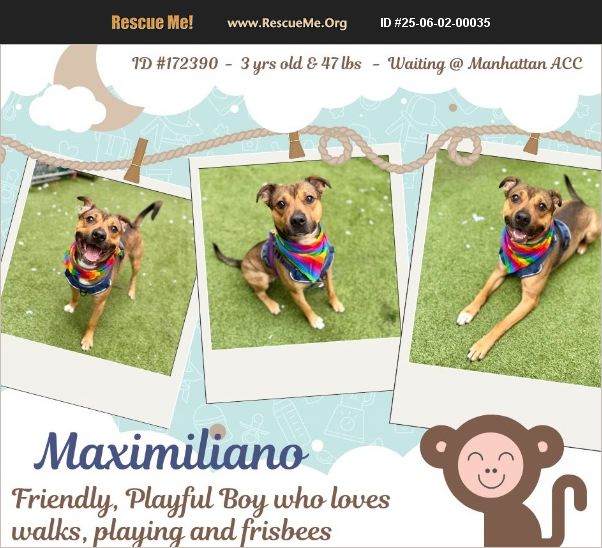Click the ID #172390 shelter text
Image resolution: width=602 pixels, height=548 pixels.
tap(175, 63)
